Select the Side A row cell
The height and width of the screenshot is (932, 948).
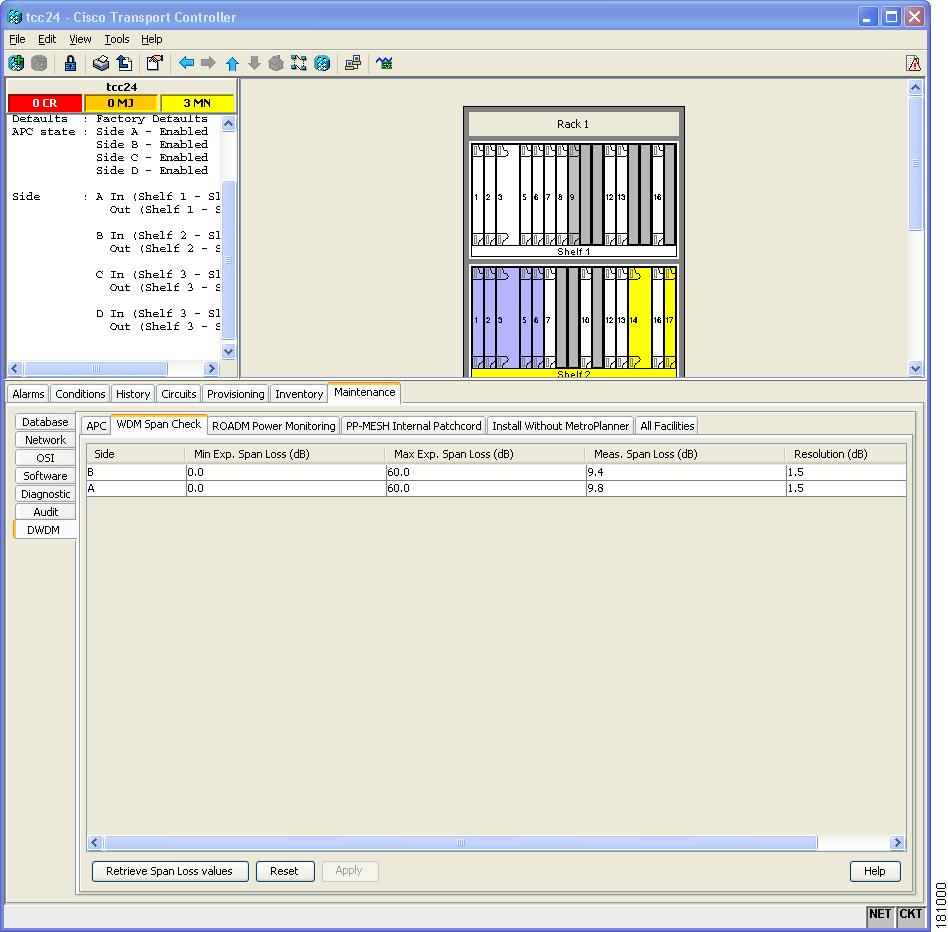(136, 488)
